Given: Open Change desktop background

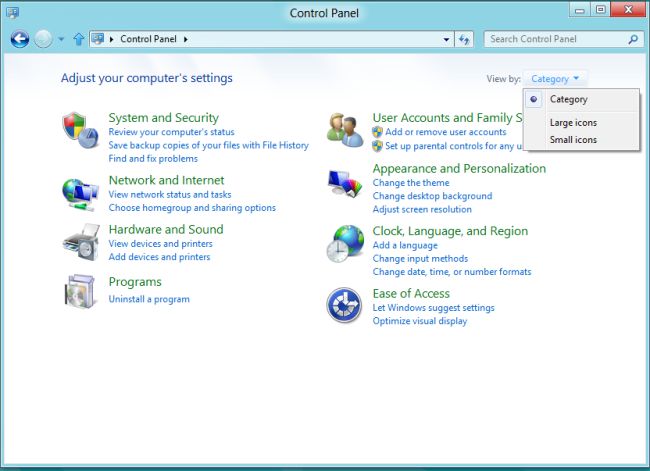Looking at the screenshot, I should point(432,196).
